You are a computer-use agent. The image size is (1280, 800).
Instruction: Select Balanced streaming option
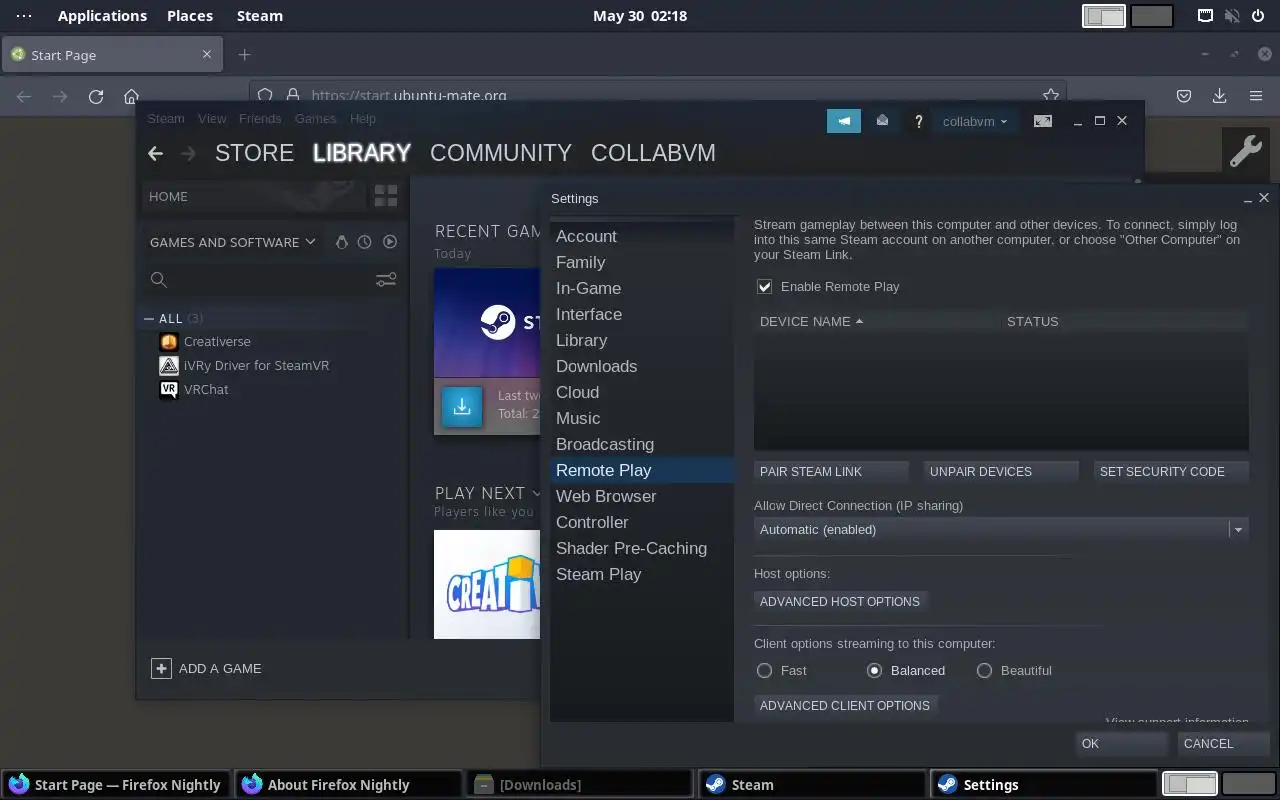874,670
